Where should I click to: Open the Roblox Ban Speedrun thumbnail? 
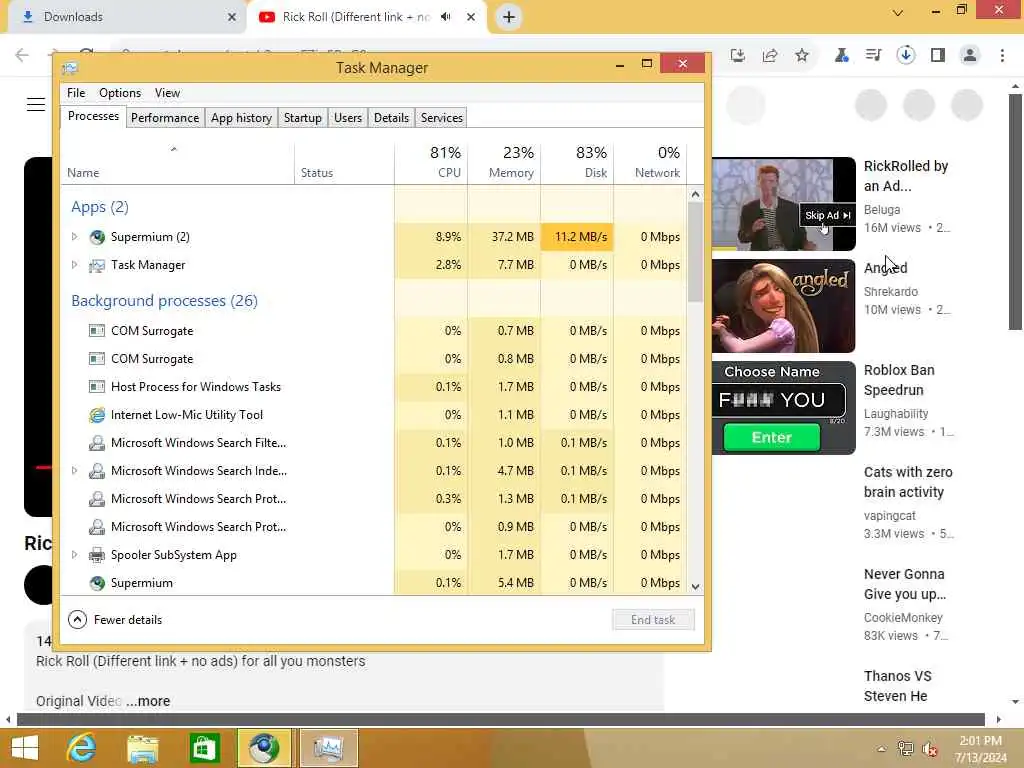click(784, 408)
